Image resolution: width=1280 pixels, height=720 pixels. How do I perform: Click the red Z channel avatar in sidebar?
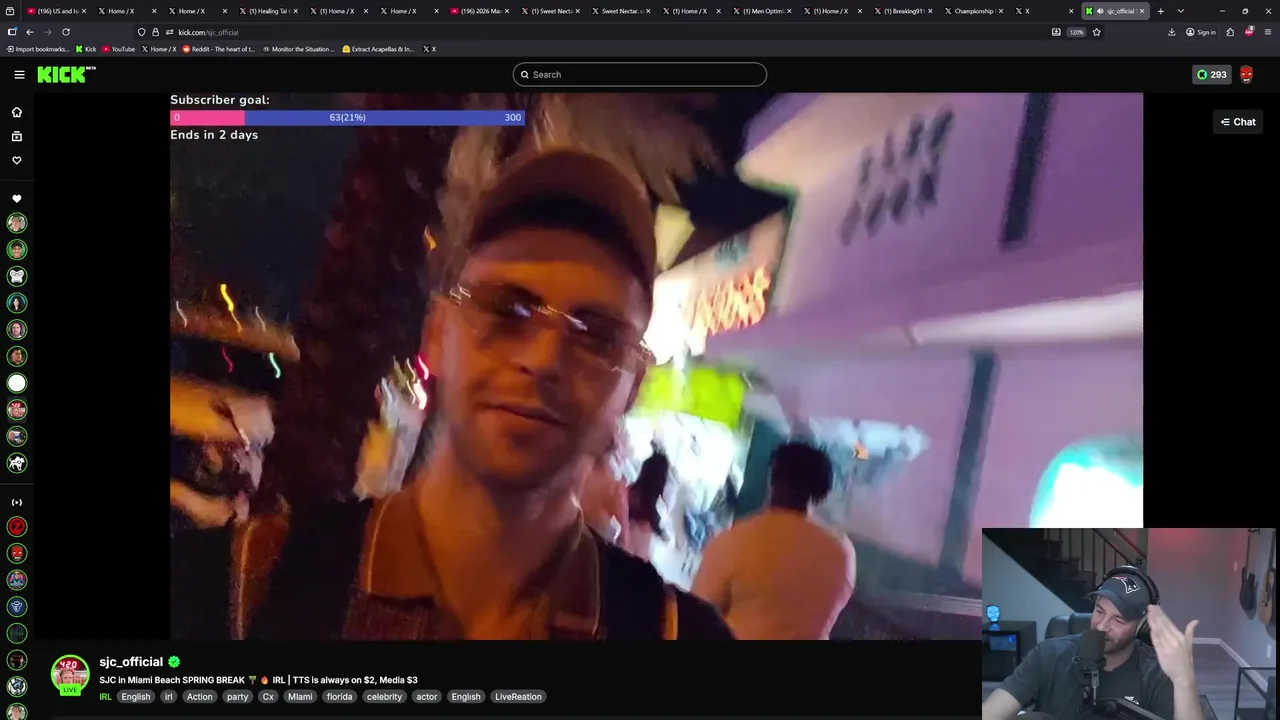[17, 527]
